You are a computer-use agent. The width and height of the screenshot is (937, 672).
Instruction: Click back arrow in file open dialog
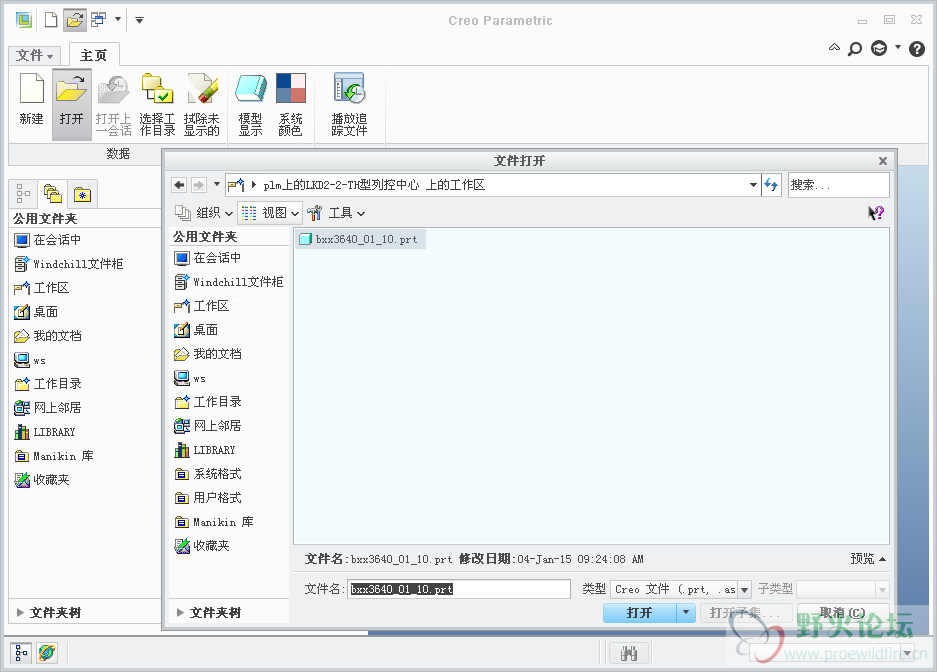(x=179, y=185)
